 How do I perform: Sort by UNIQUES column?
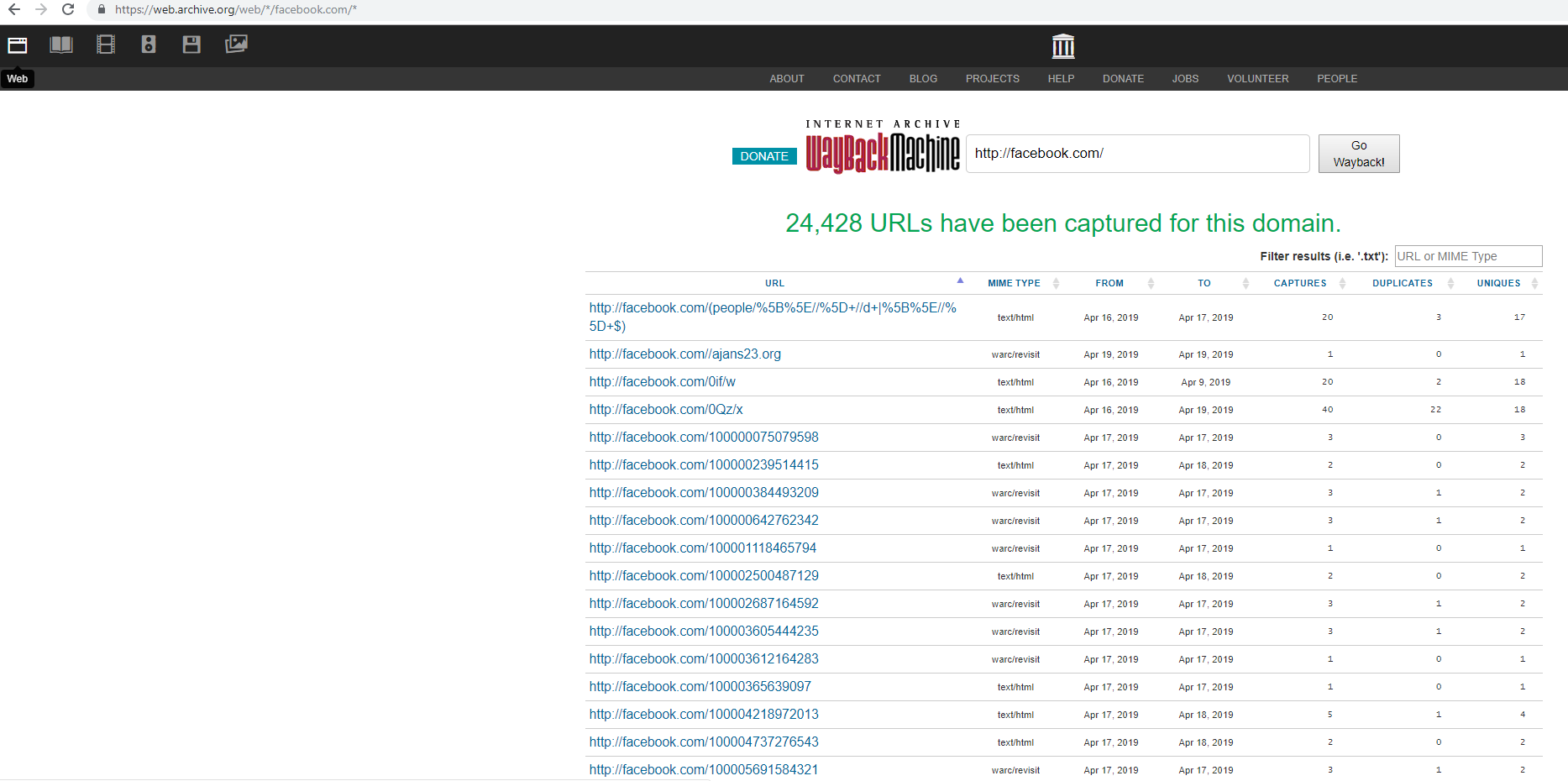coord(1498,283)
